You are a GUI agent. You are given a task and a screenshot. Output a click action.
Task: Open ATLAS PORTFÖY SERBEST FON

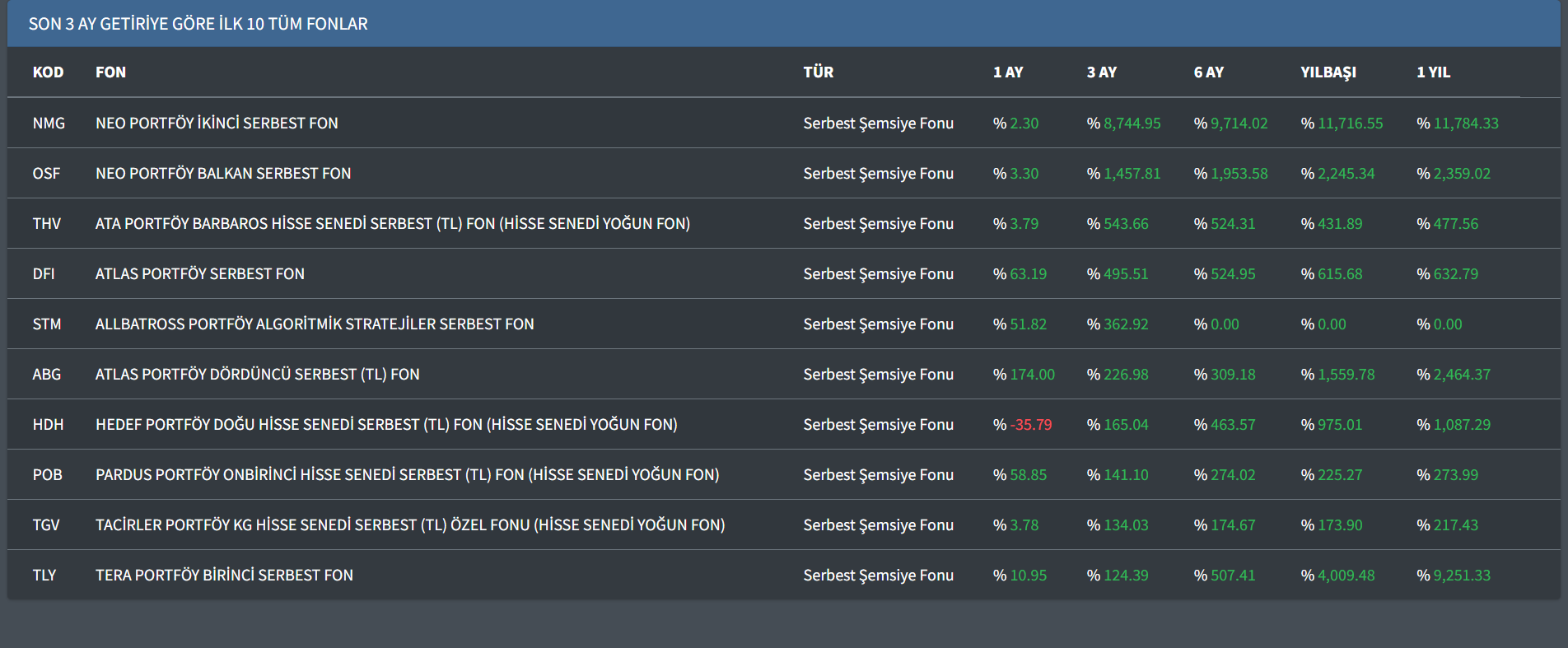(x=199, y=274)
